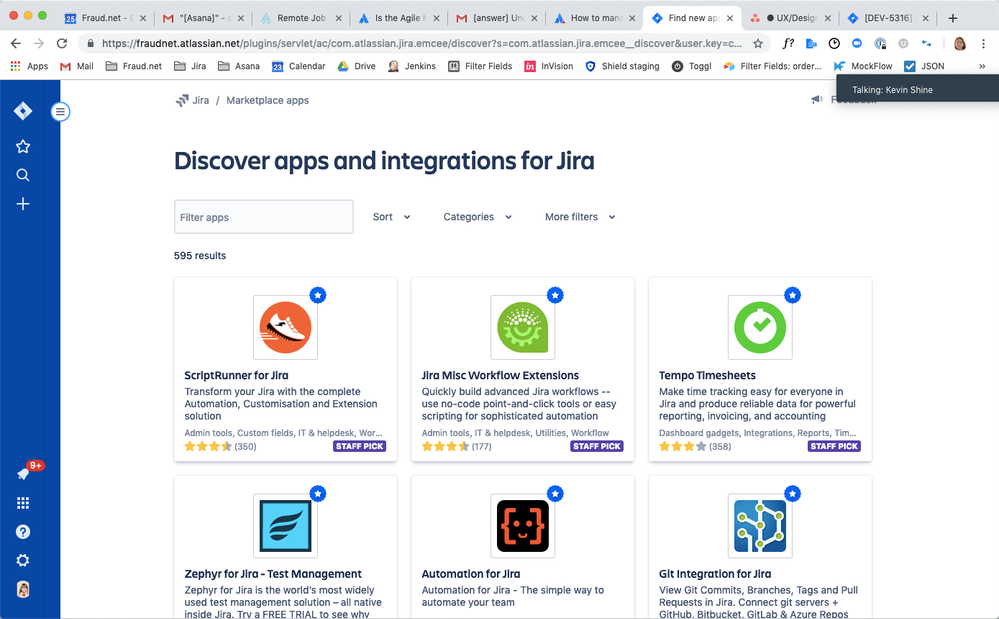Show more bookmarks chevron
999x619 pixels.
[982, 66]
